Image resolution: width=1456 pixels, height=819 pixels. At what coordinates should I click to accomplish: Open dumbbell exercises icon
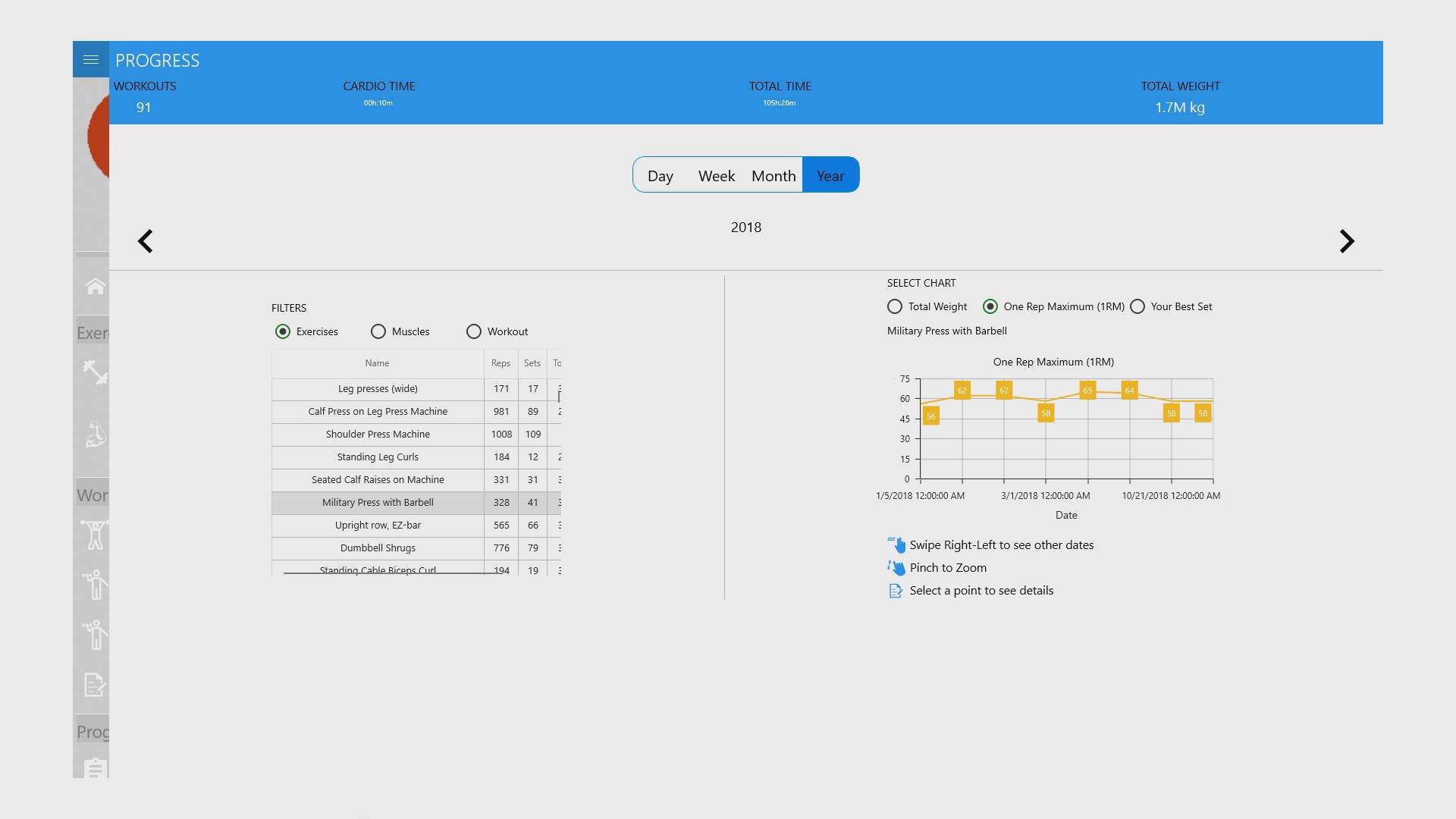95,372
